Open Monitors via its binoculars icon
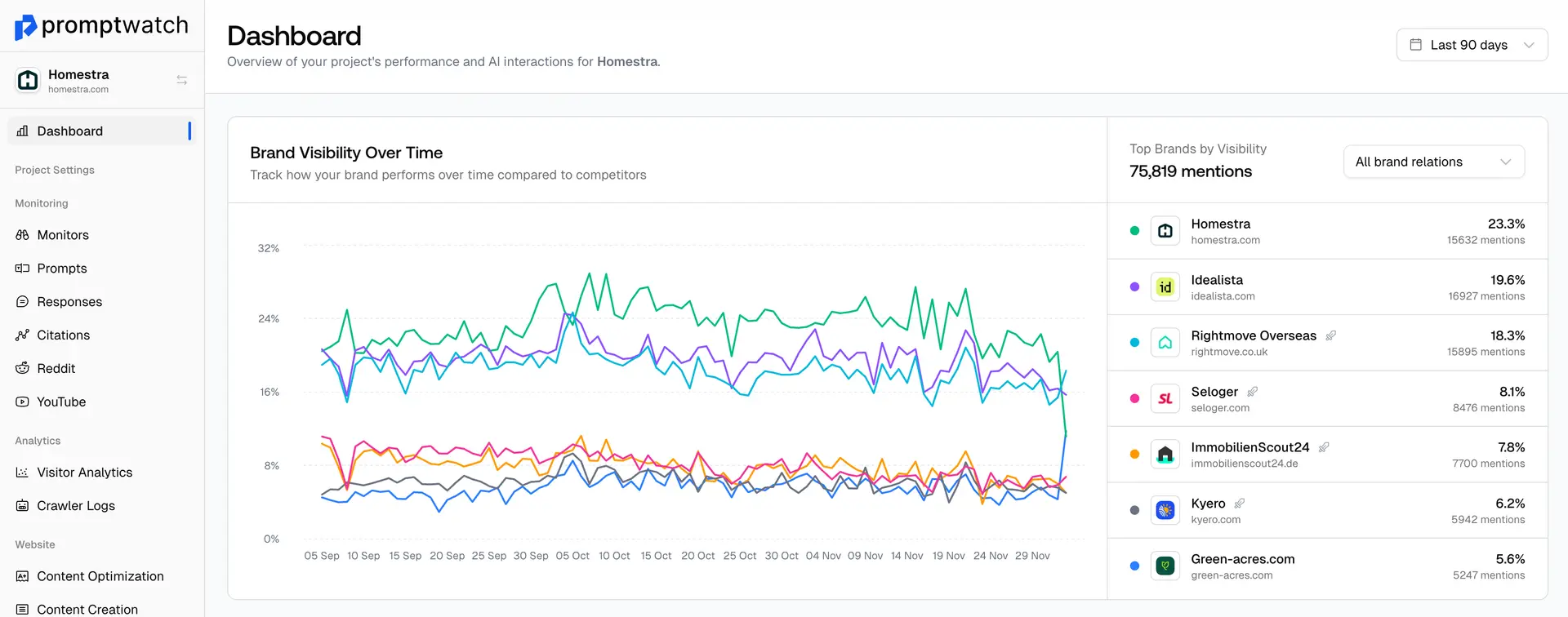The image size is (1568, 617). click(22, 235)
